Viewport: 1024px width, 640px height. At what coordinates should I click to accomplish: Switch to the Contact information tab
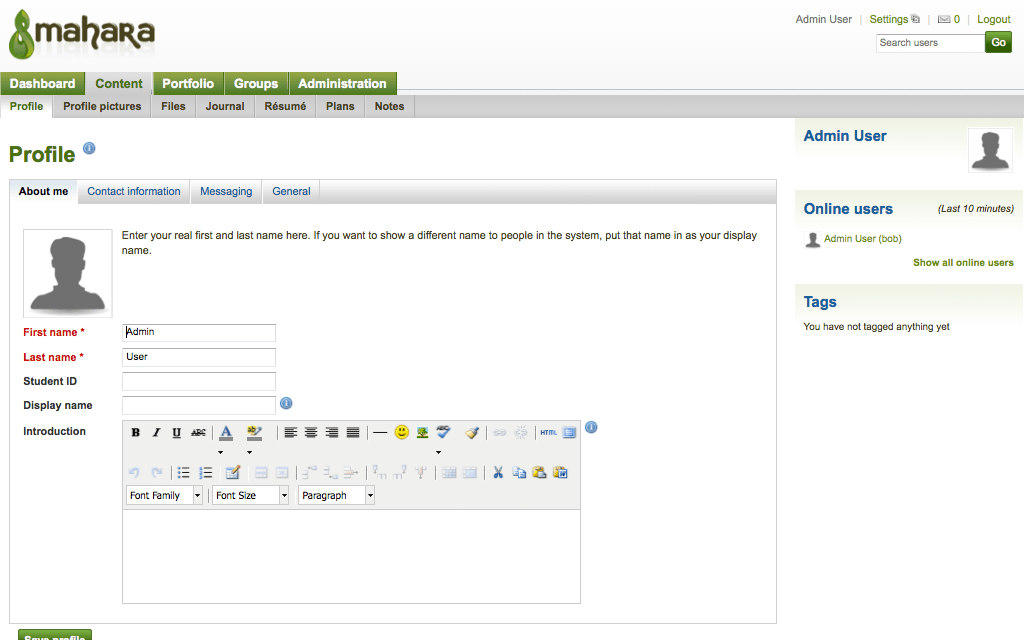coord(134,191)
